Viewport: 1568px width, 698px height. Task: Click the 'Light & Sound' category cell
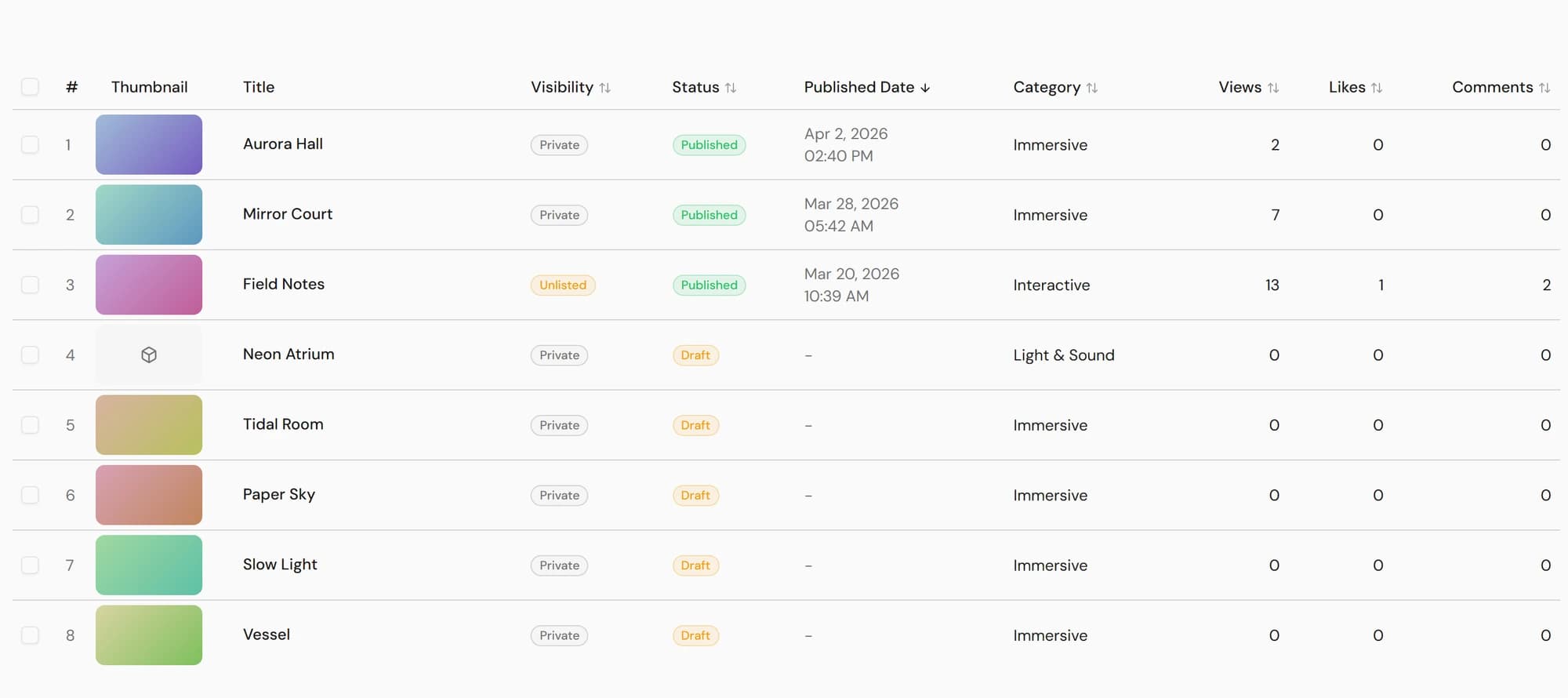pyautogui.click(x=1064, y=355)
